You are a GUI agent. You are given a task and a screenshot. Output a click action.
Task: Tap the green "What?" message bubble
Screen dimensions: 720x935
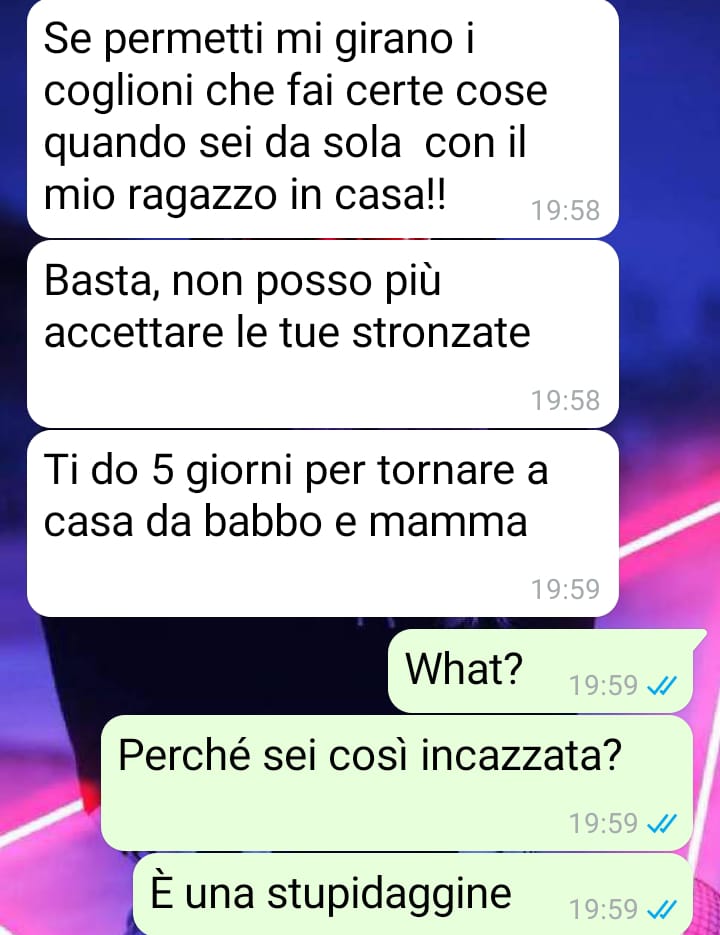(540, 671)
